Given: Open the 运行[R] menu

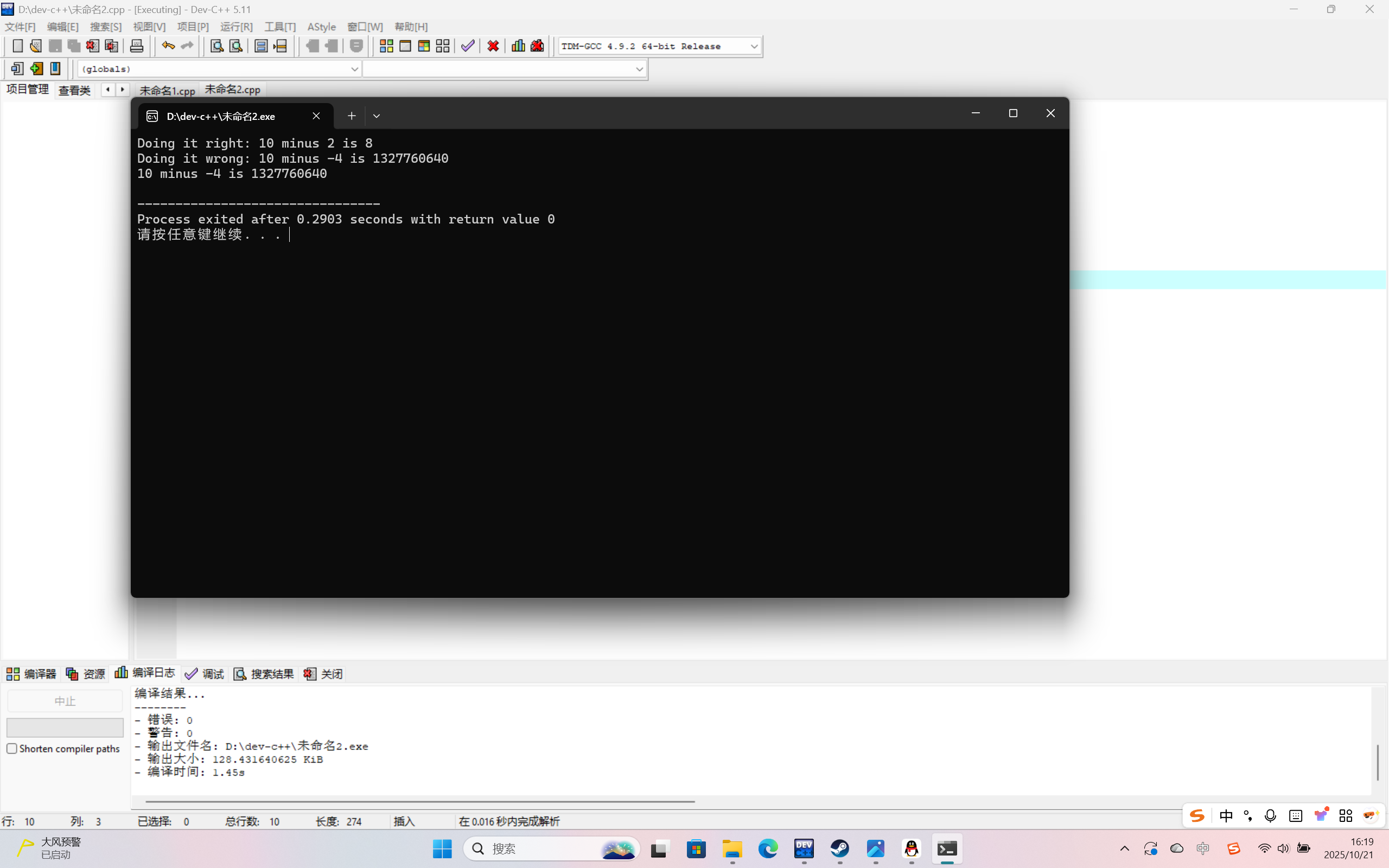Looking at the screenshot, I should pyautogui.click(x=236, y=27).
